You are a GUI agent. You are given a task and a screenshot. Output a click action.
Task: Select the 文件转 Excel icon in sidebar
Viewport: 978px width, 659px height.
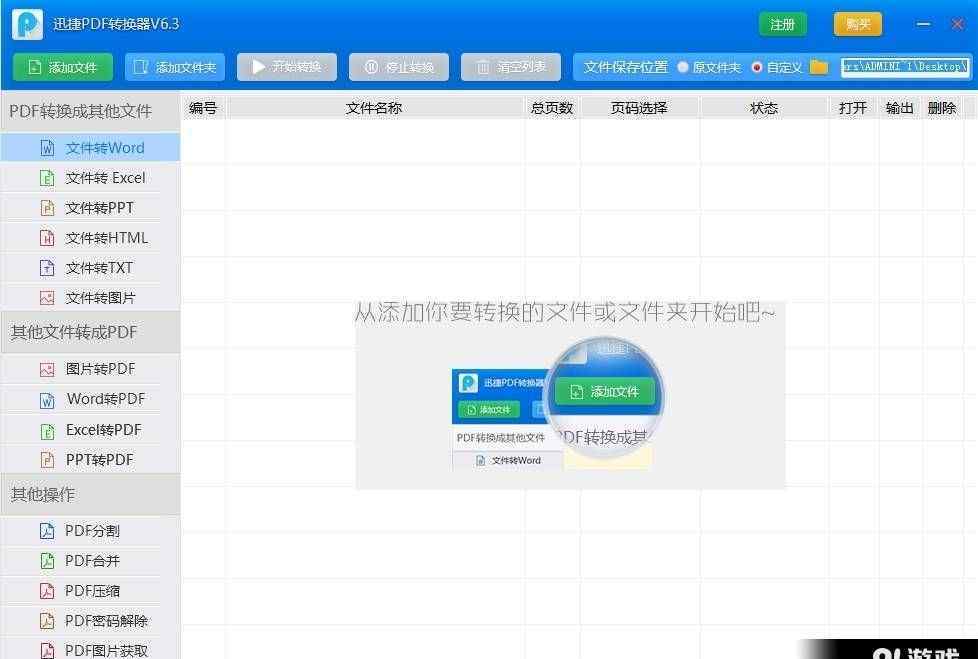coord(47,178)
